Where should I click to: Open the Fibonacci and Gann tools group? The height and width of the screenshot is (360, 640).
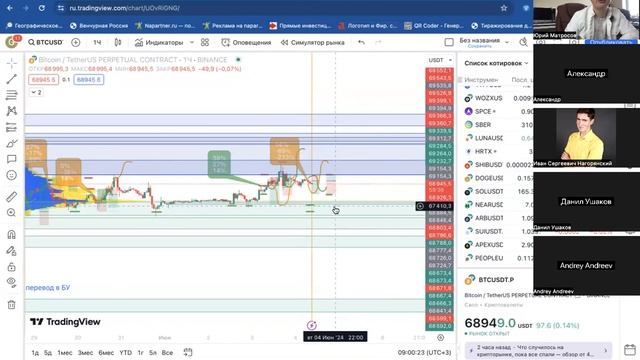click(x=11, y=95)
